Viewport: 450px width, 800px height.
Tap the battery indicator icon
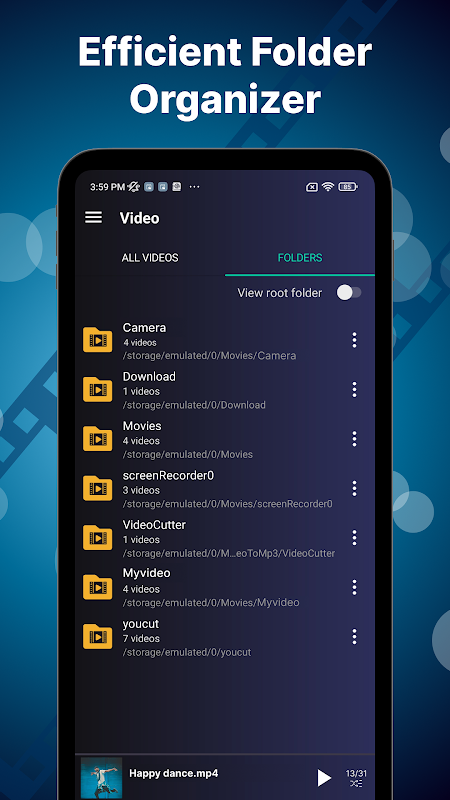pyautogui.click(x=348, y=187)
